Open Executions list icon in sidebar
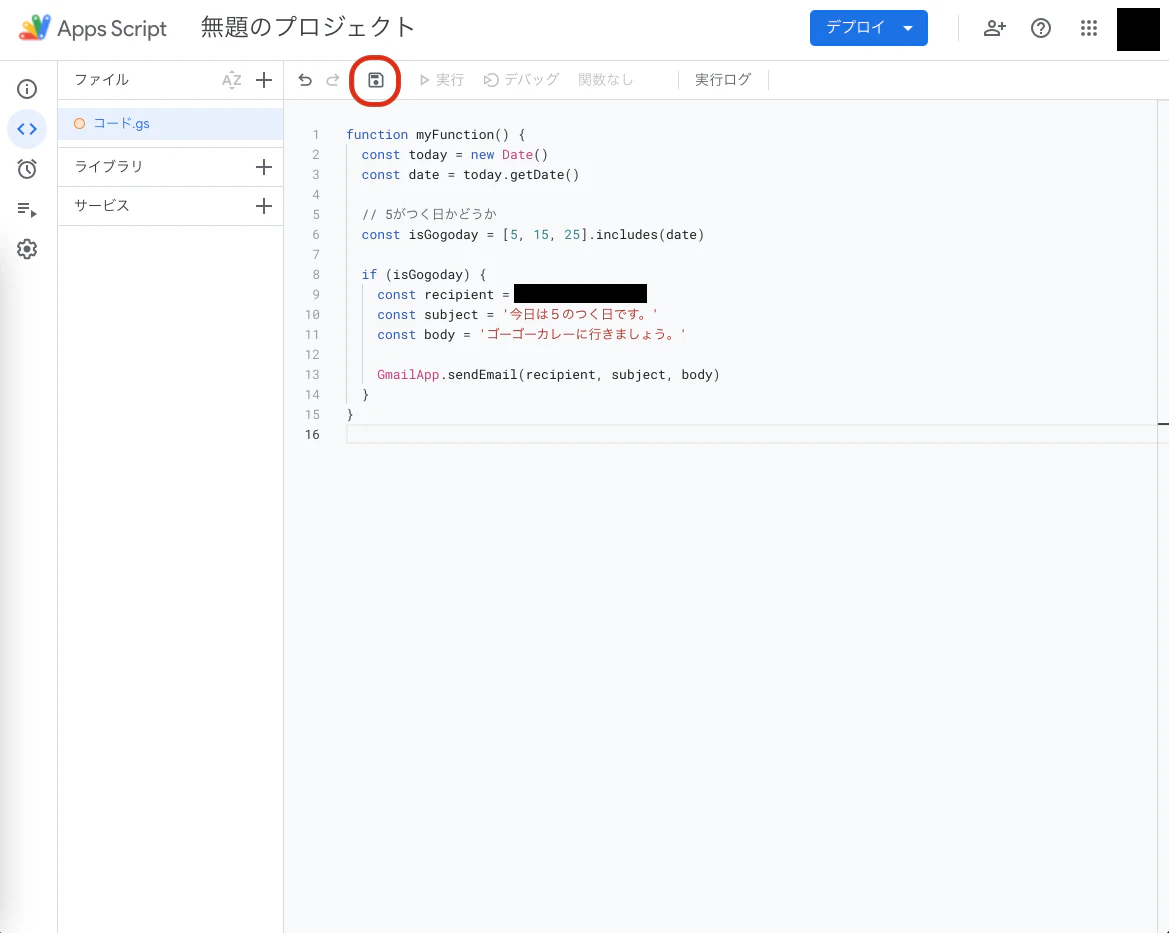1169x933 pixels. click(x=27, y=210)
